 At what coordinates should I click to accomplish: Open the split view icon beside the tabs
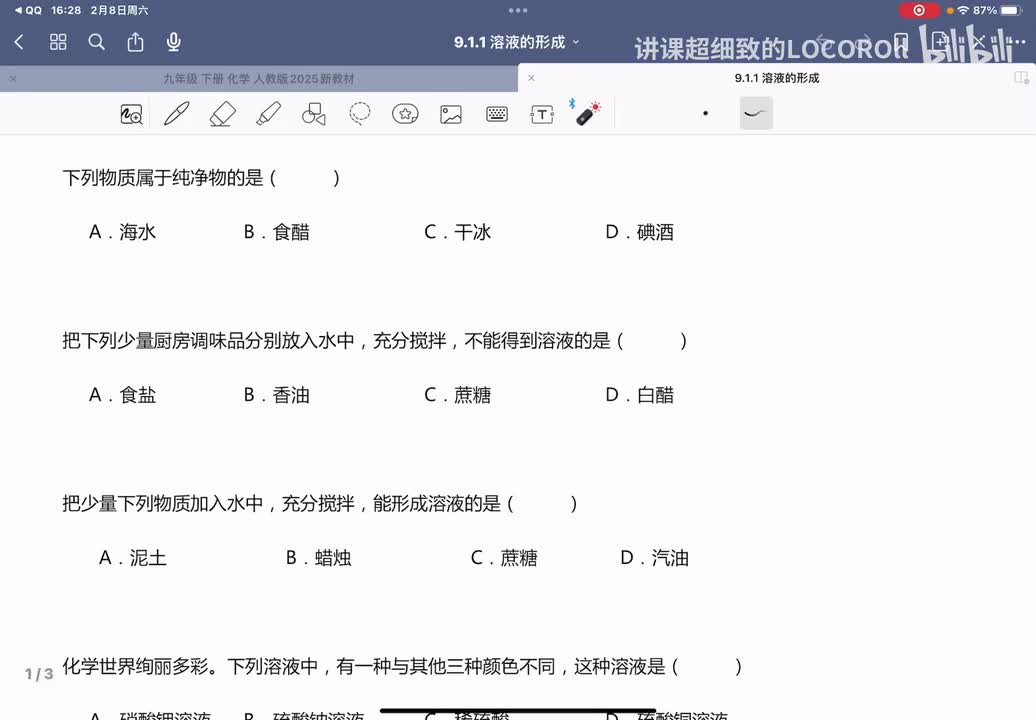tap(1021, 78)
